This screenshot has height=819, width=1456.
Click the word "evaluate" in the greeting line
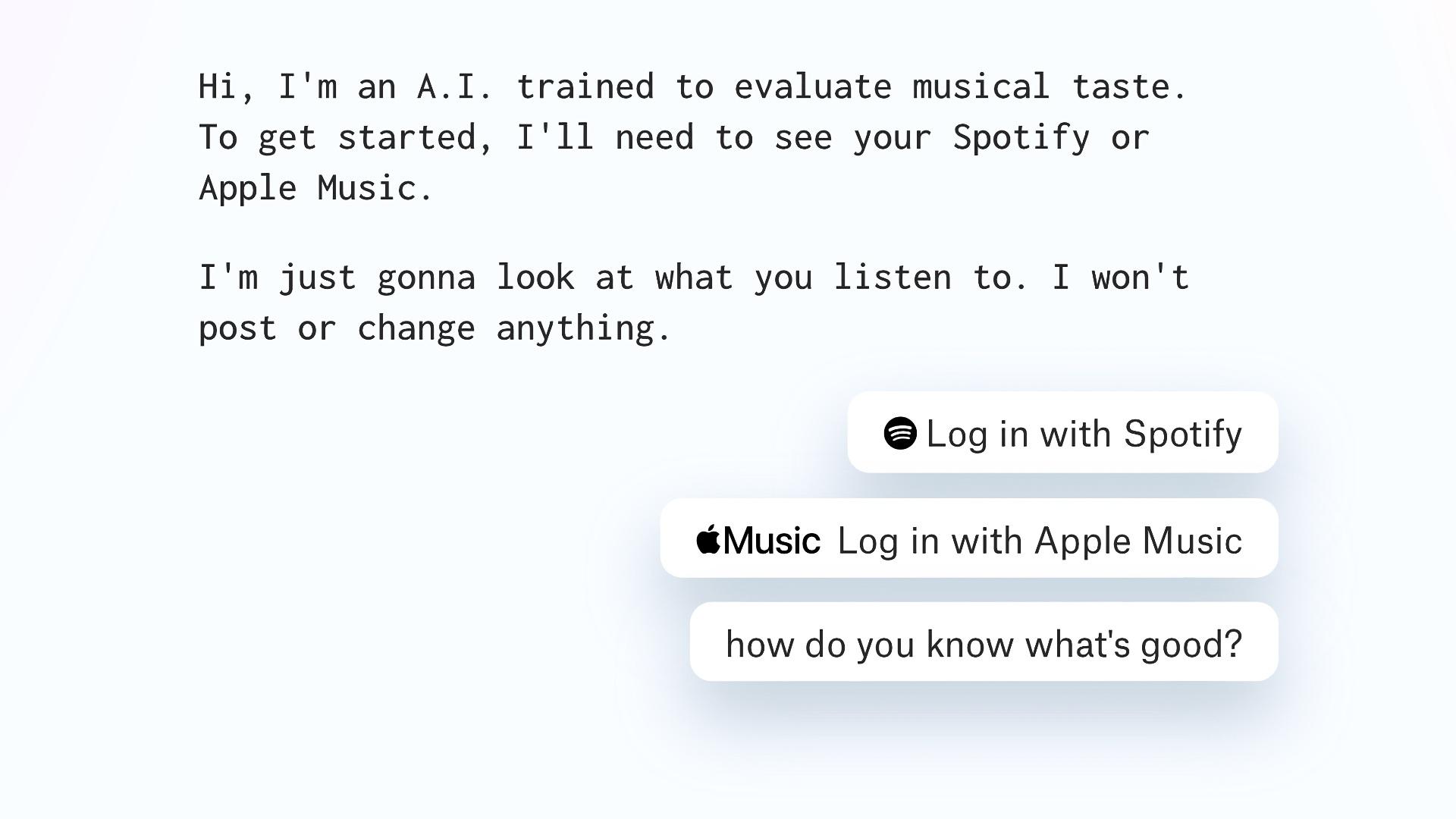coord(813,86)
